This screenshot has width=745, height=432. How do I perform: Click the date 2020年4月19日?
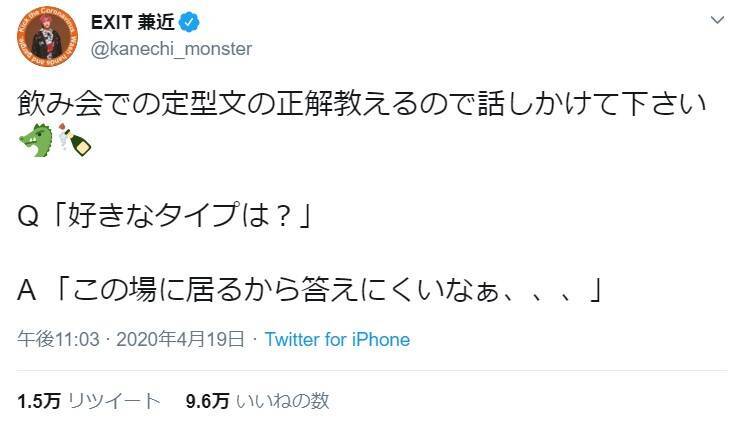pos(180,339)
